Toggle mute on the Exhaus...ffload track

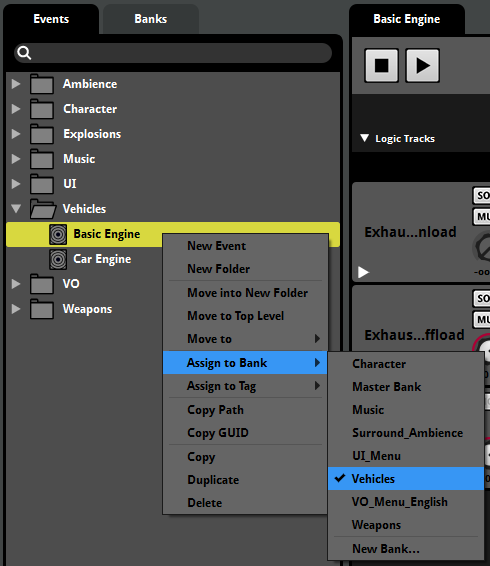(x=482, y=319)
